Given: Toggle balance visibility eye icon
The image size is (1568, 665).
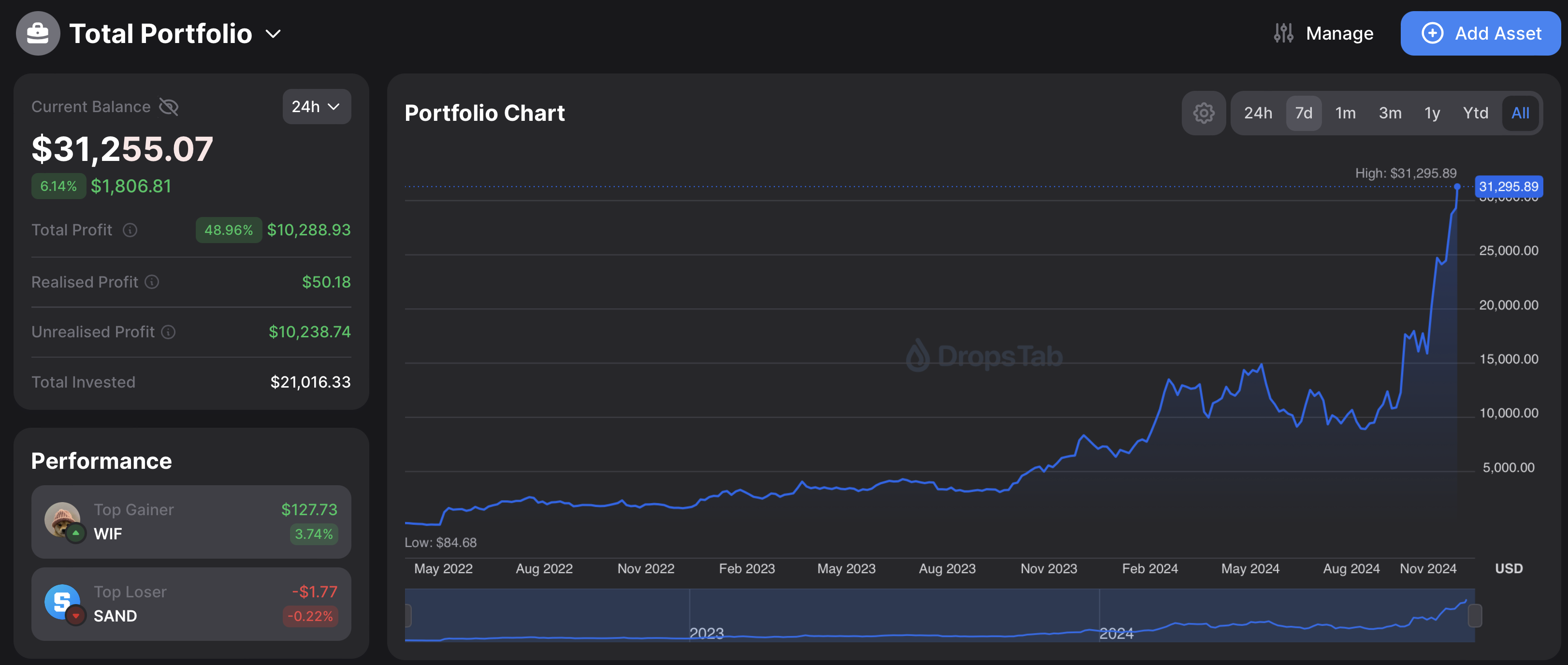Looking at the screenshot, I should pos(169,107).
